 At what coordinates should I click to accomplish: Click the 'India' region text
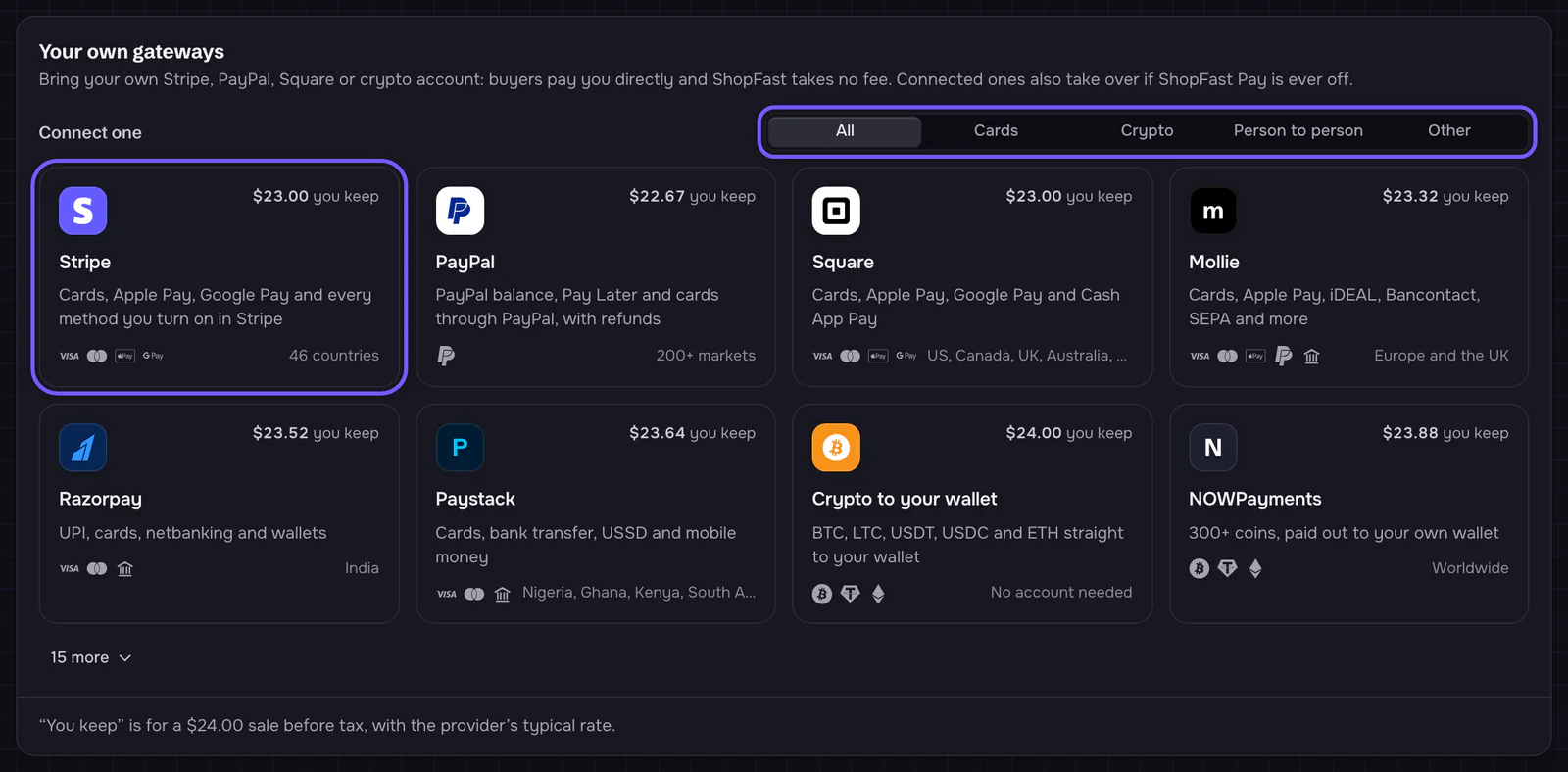pos(362,568)
